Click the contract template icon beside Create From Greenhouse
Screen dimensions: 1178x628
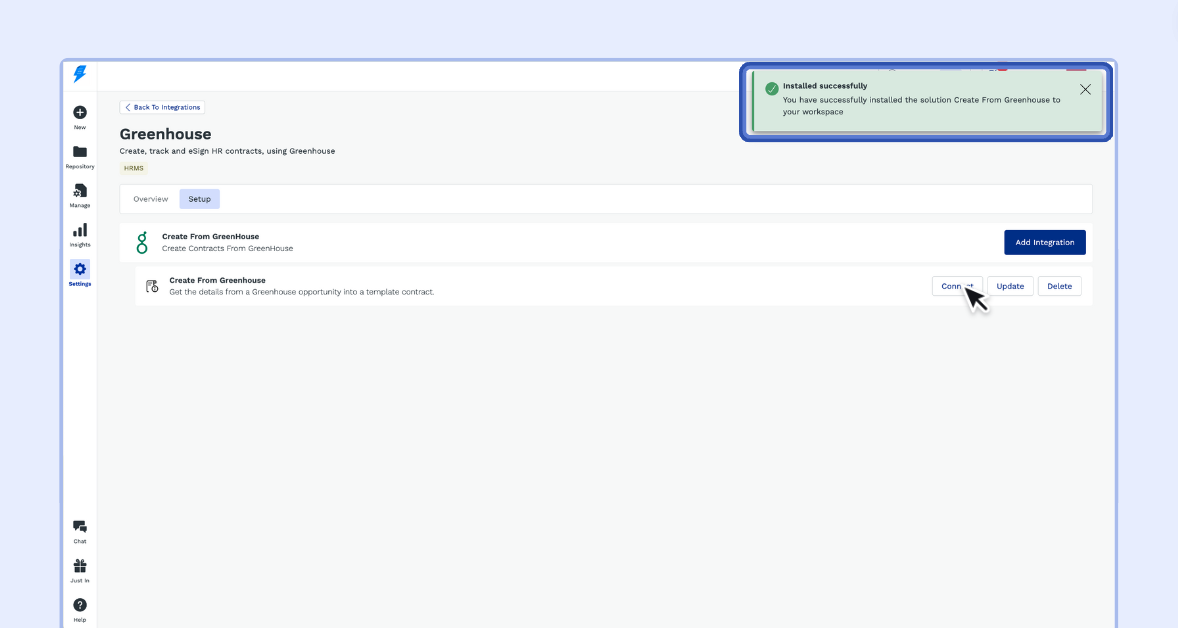152,286
